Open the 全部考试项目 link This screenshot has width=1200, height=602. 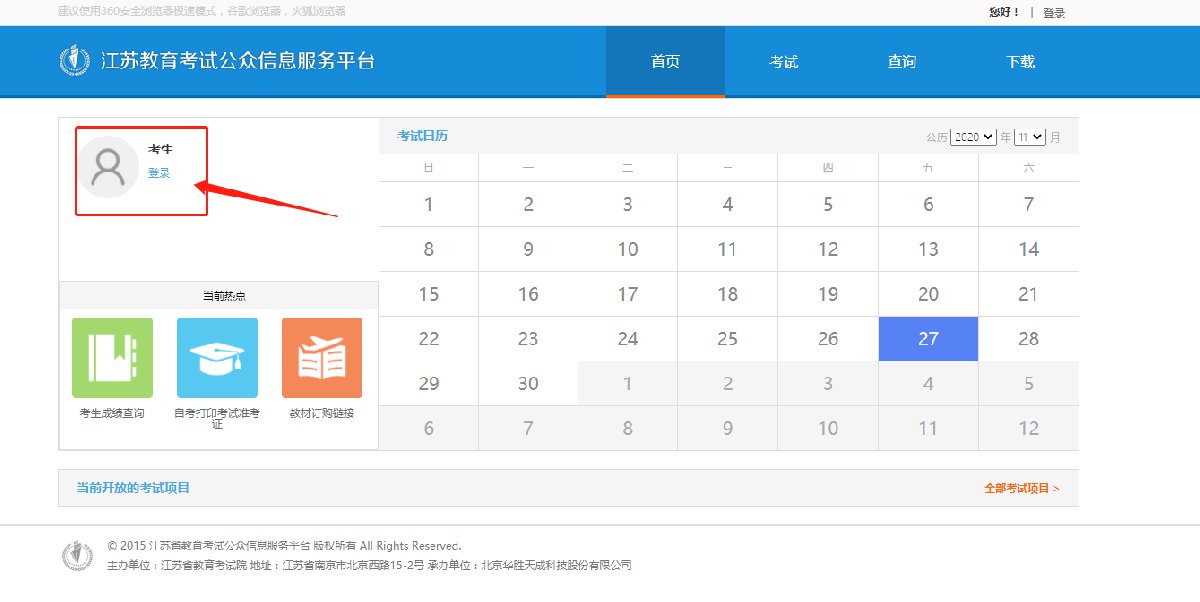[1021, 488]
